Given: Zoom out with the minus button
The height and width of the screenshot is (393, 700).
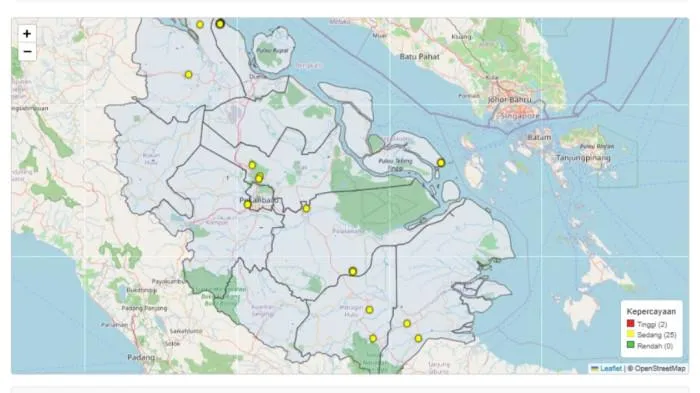Looking at the screenshot, I should pyautogui.click(x=27, y=52).
